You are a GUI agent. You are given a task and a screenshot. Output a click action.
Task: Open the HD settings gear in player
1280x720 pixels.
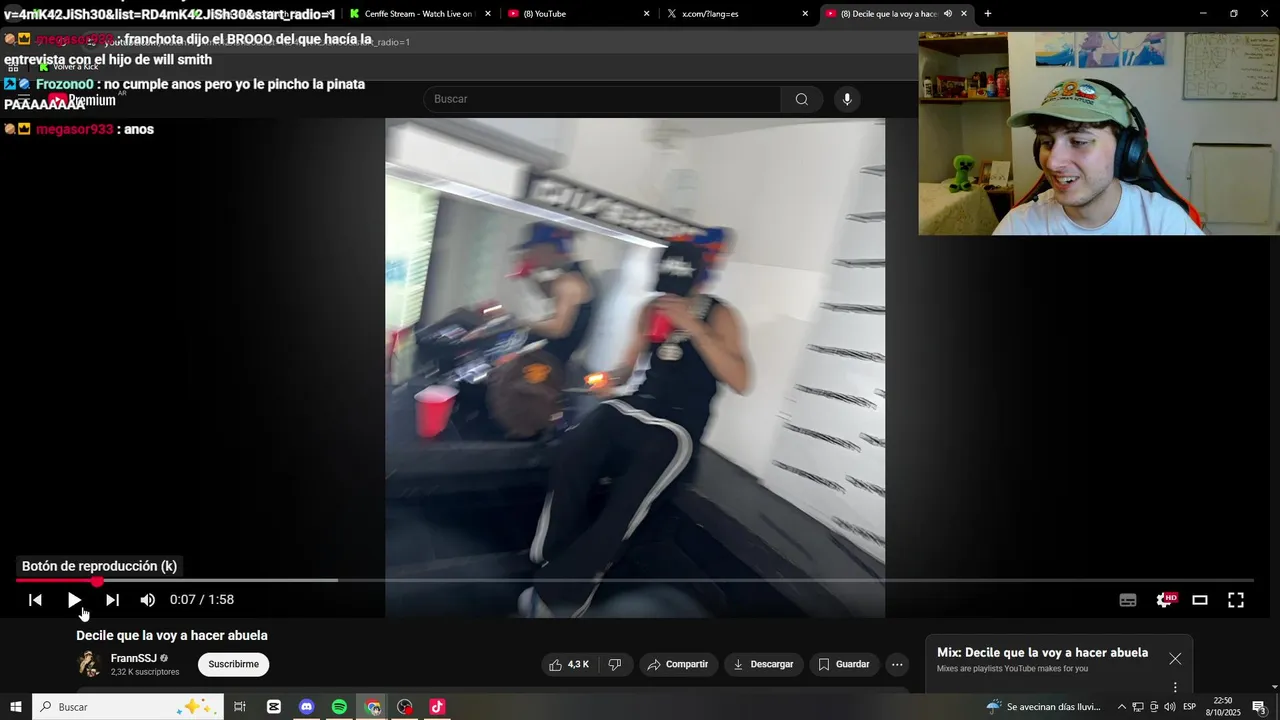1165,600
